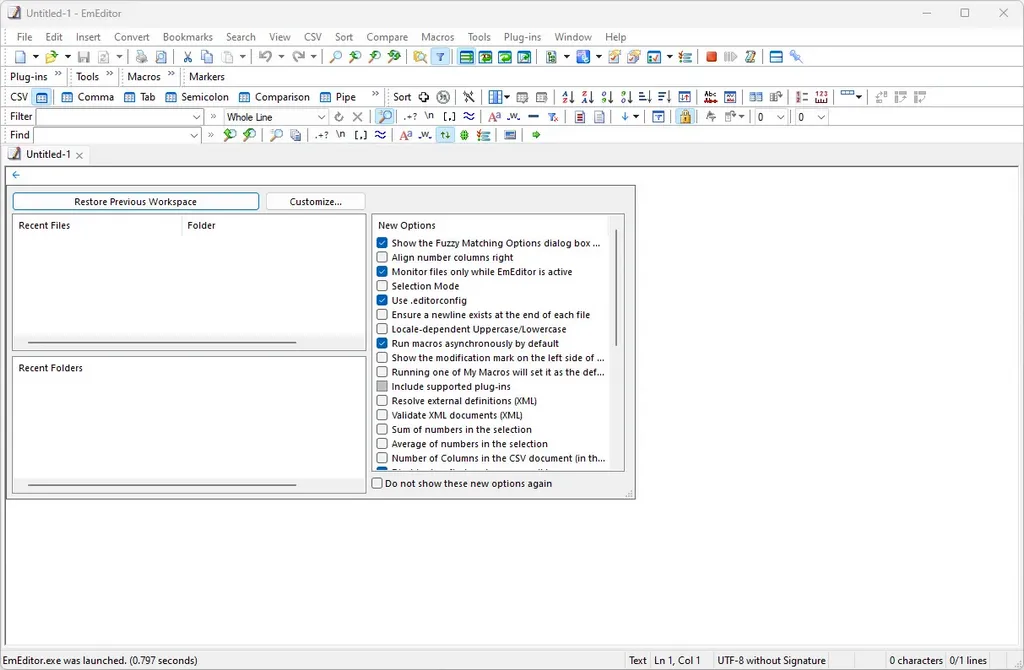Open the Macros menu in menu bar
Screen dimensions: 1024x670
(437, 37)
